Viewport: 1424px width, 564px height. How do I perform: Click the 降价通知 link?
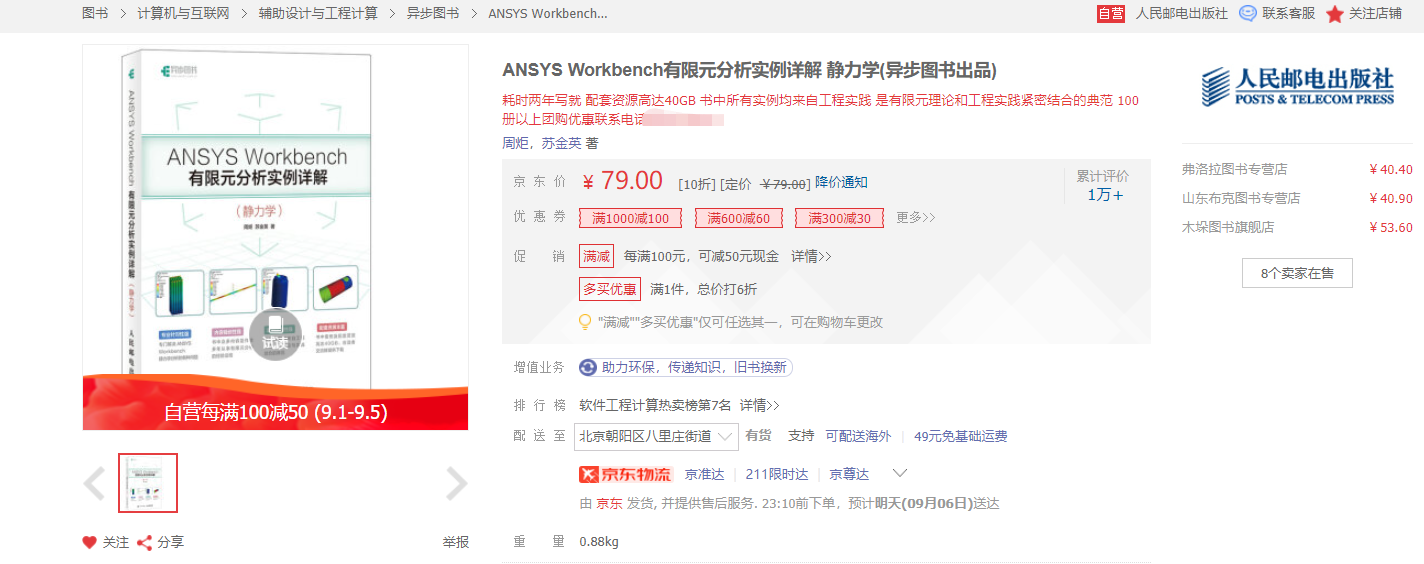(x=841, y=182)
